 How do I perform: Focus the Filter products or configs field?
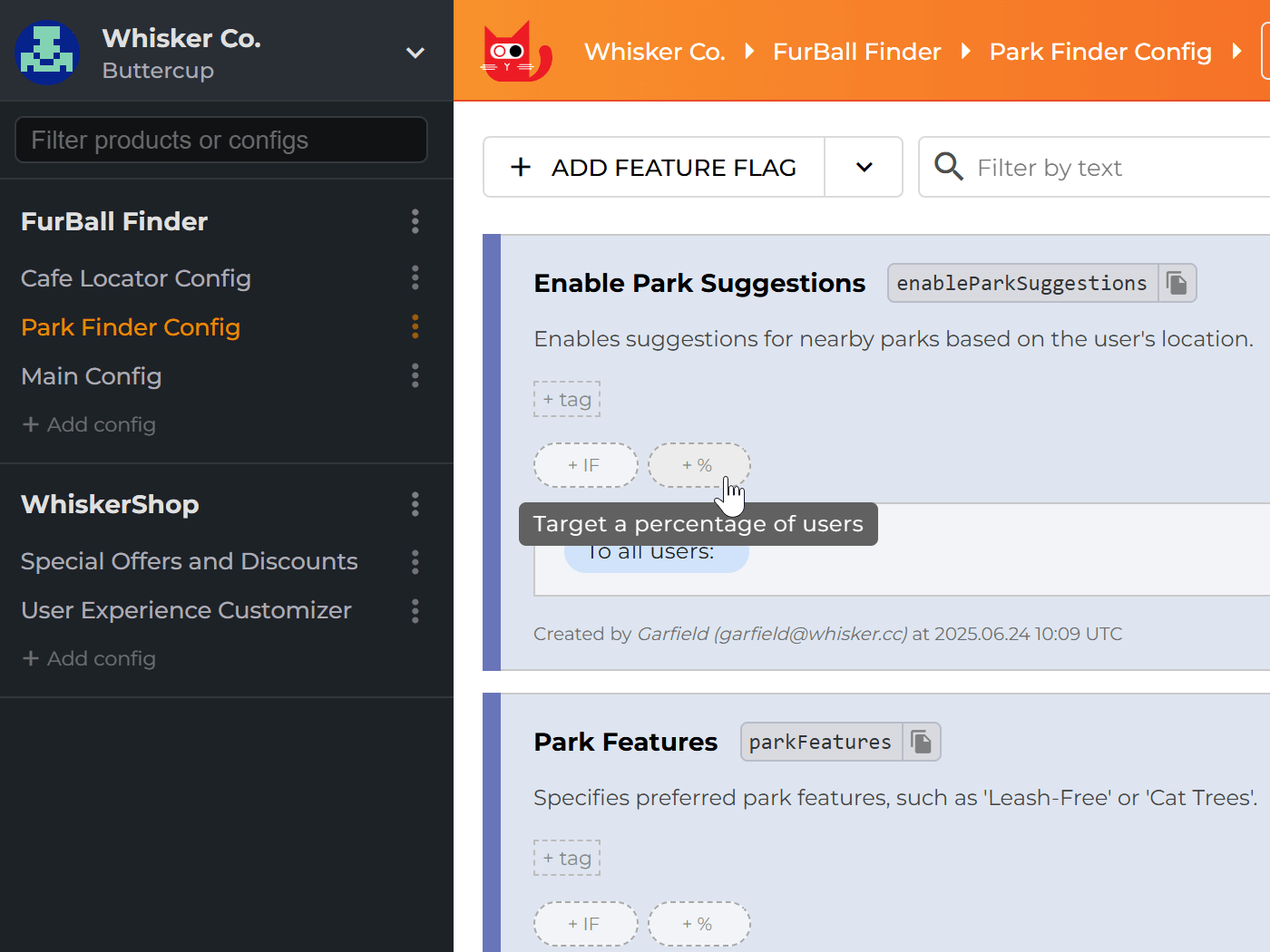[221, 140]
